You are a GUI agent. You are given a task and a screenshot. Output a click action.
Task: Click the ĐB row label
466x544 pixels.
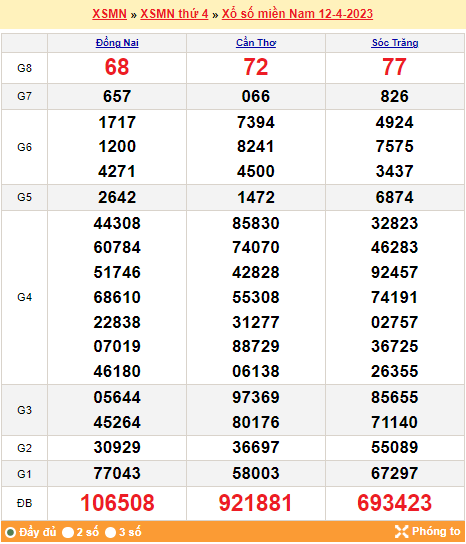click(x=24, y=503)
